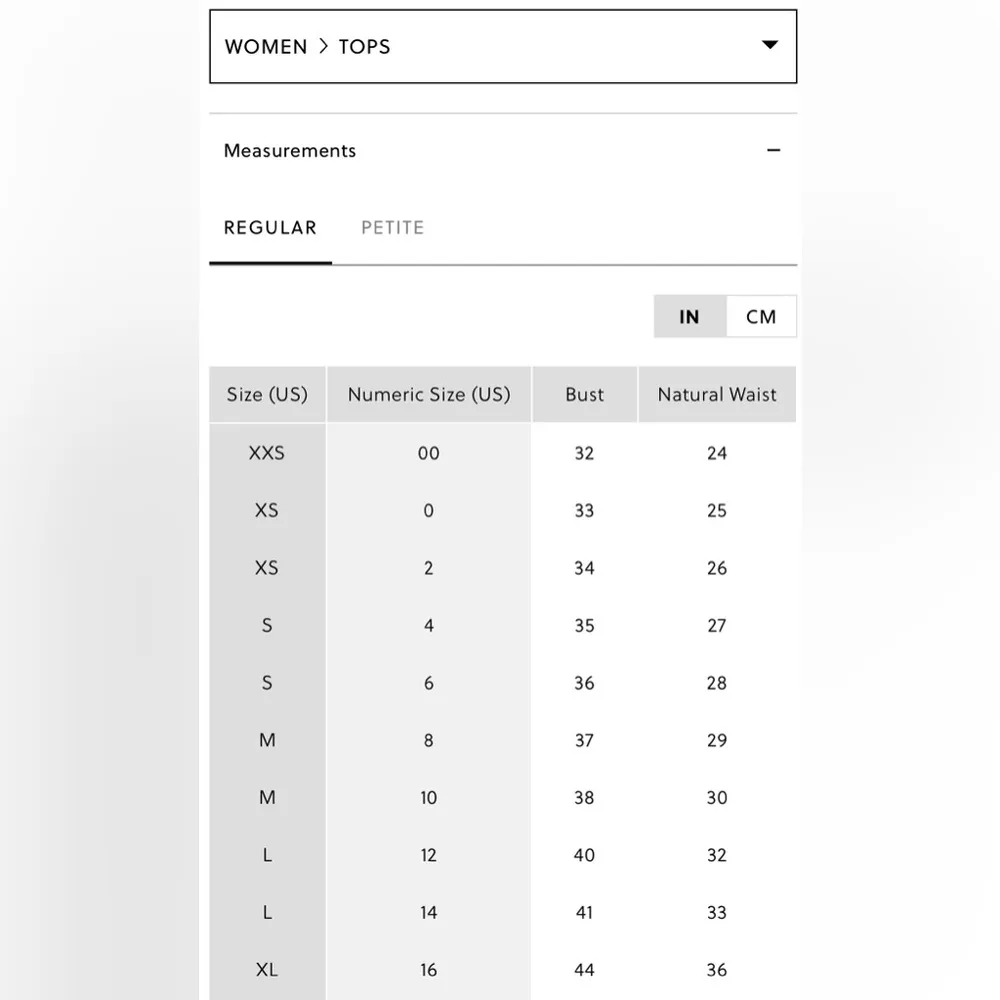Click the dropdown arrow in category selector
Viewport: 1000px width, 1000px height.
(769, 45)
